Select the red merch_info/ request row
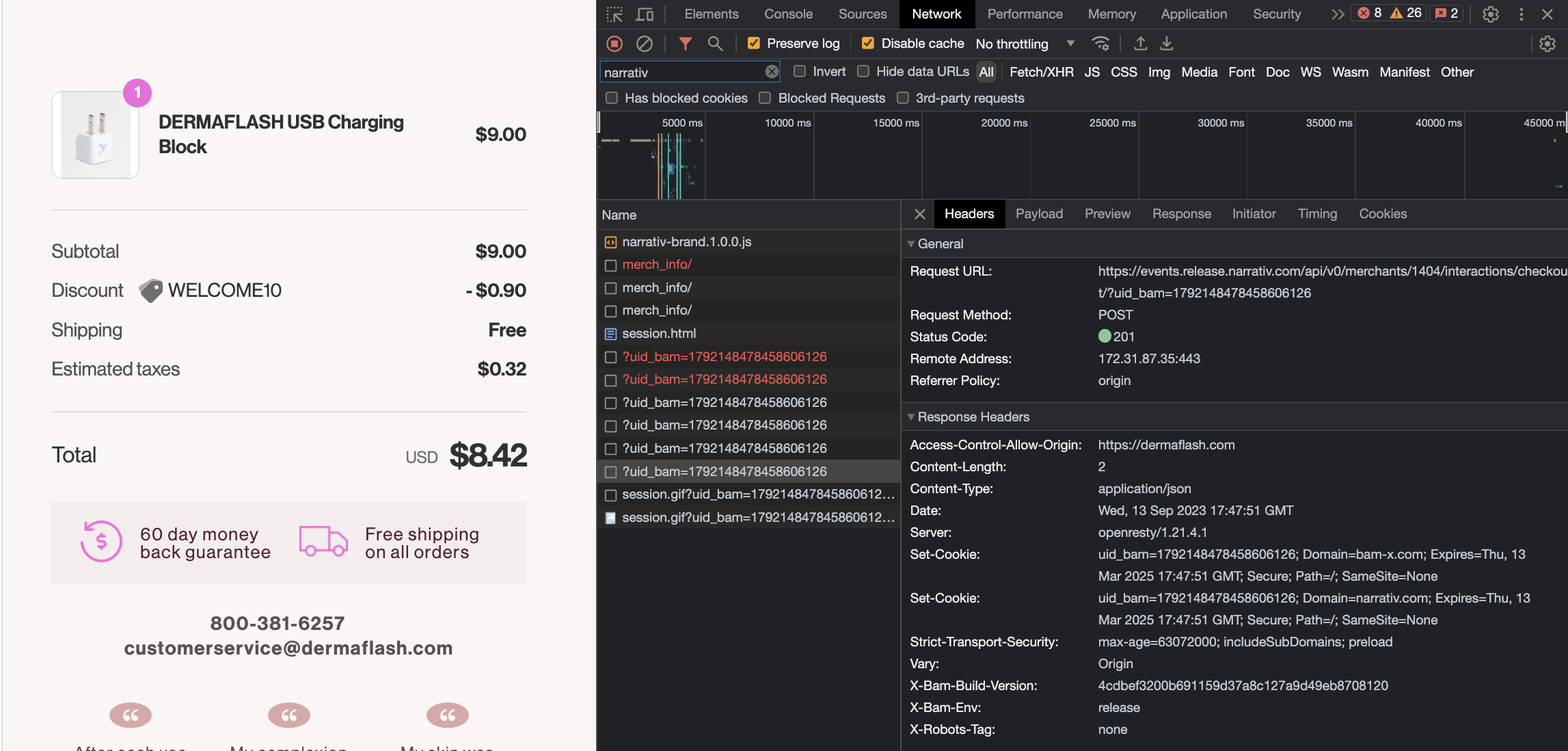The image size is (1568, 751). coord(748,265)
